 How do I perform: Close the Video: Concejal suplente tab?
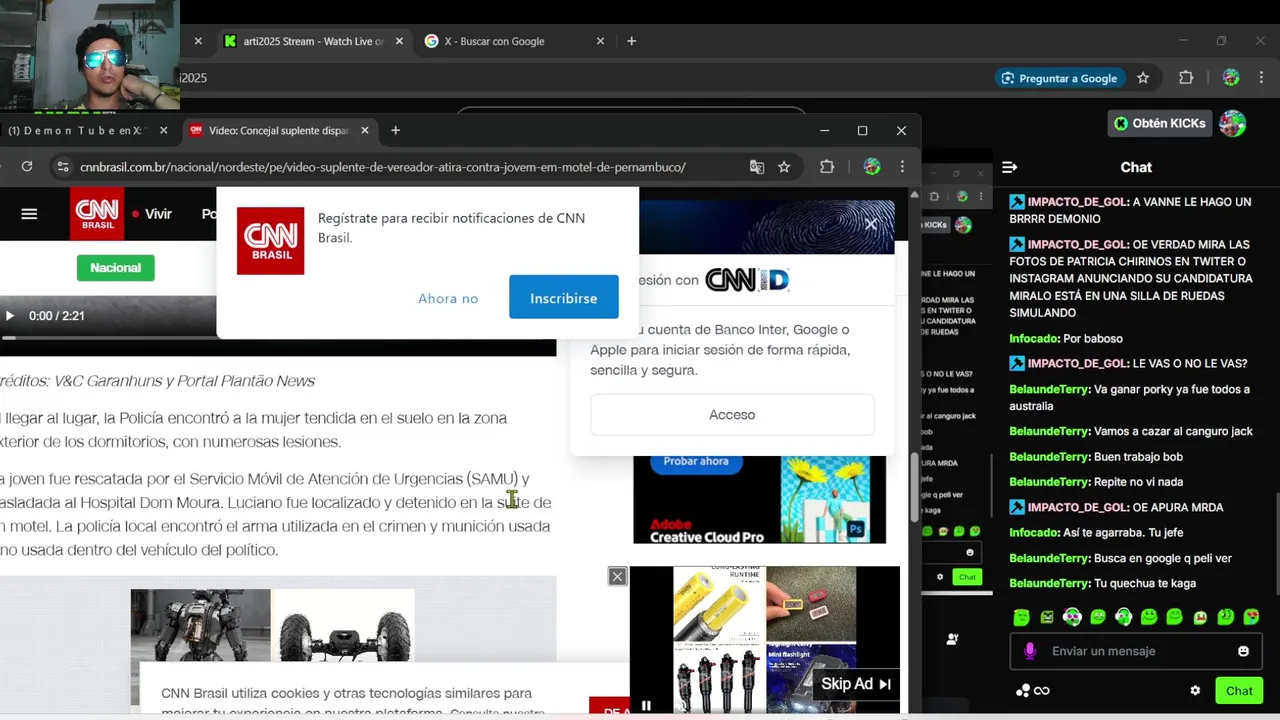point(365,131)
